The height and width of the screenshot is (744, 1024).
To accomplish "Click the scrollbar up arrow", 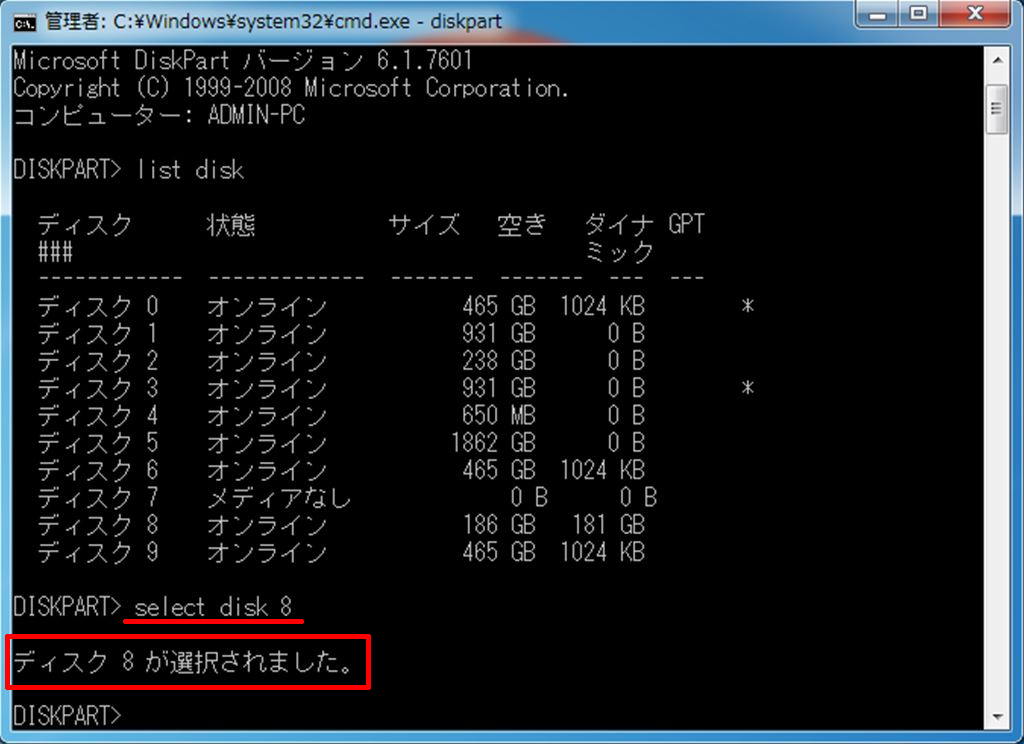I will click(997, 60).
